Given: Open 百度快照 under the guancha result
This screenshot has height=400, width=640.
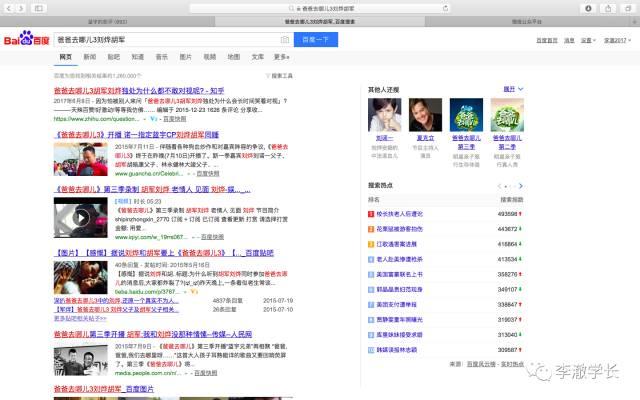Looking at the screenshot, I should coord(208,173).
